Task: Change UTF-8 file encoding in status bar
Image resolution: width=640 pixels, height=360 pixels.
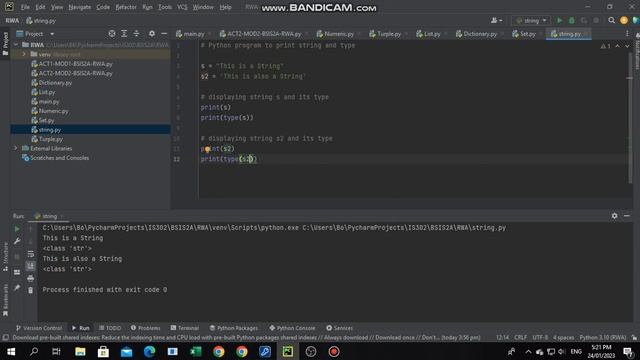Action: [540, 338]
